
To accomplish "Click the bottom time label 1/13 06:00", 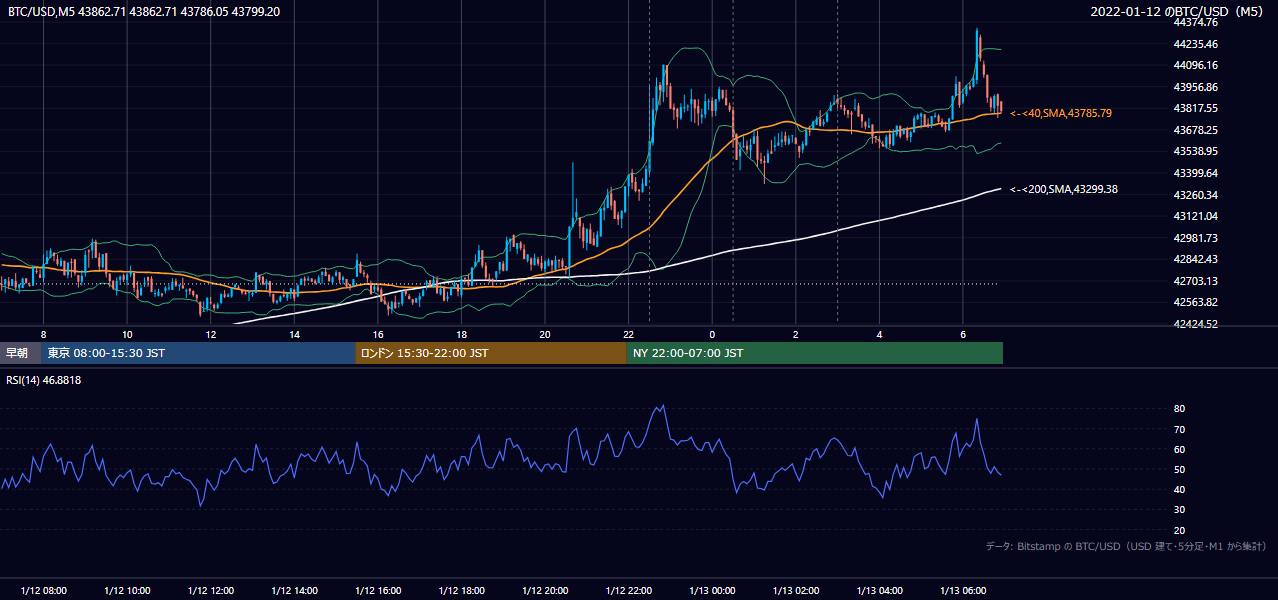I will 963,590.
